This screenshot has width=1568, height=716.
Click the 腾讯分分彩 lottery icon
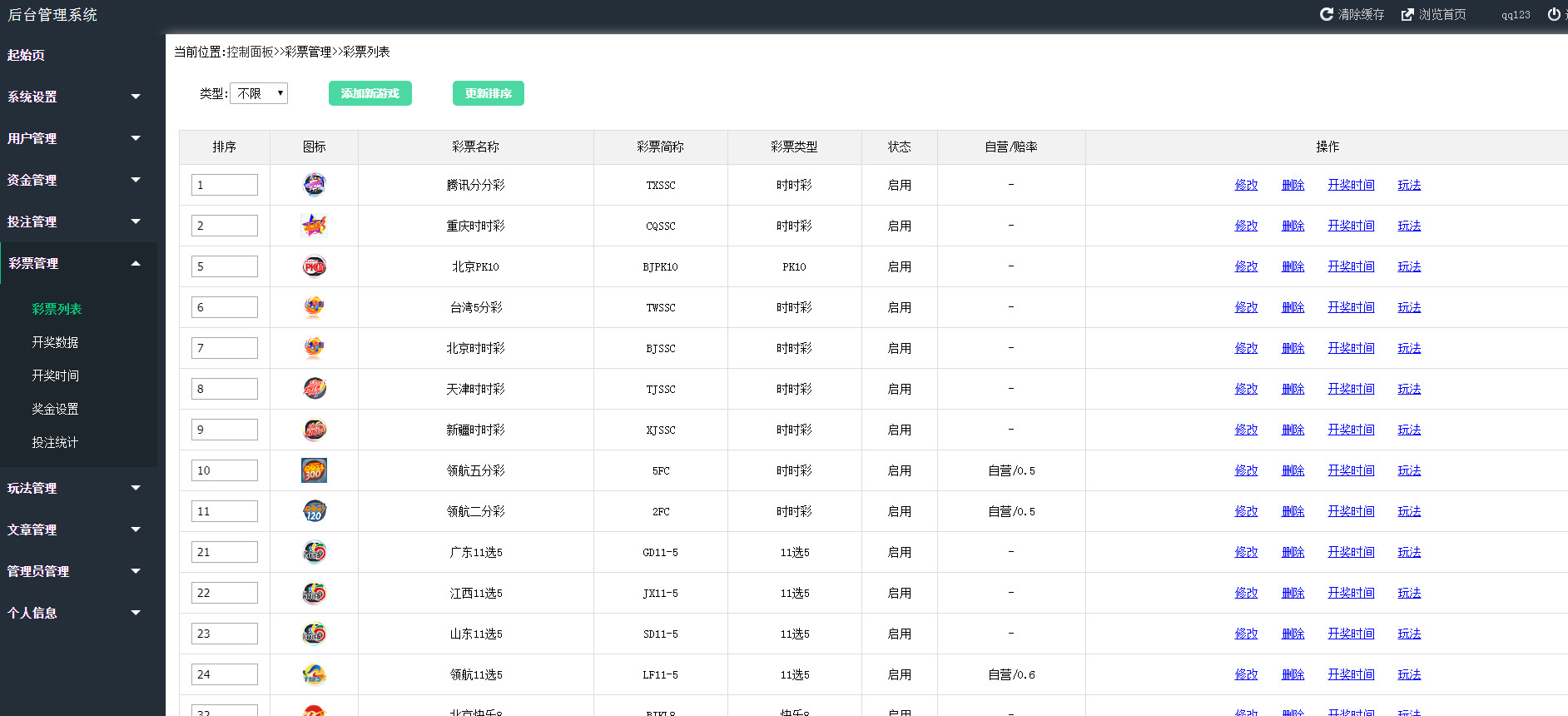(x=314, y=185)
